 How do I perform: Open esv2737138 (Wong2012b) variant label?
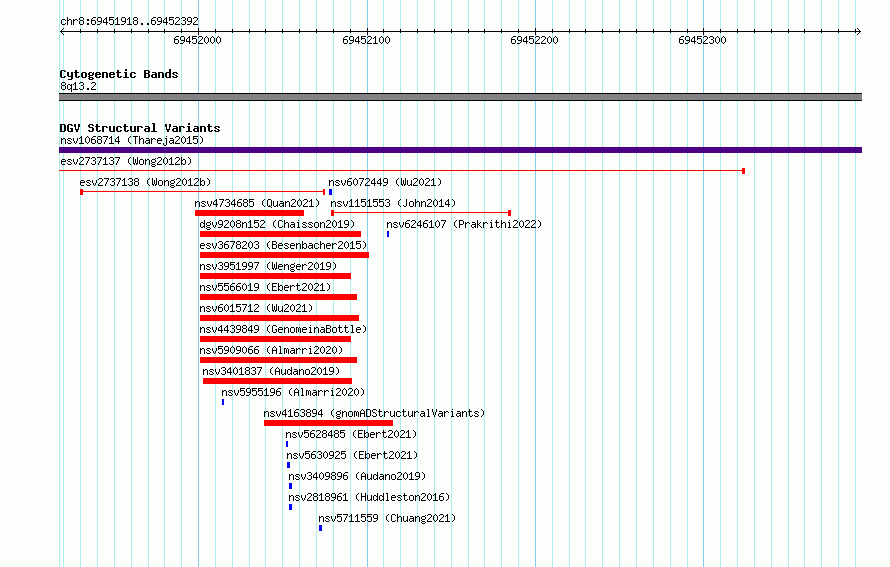pyautogui.click(x=145, y=182)
